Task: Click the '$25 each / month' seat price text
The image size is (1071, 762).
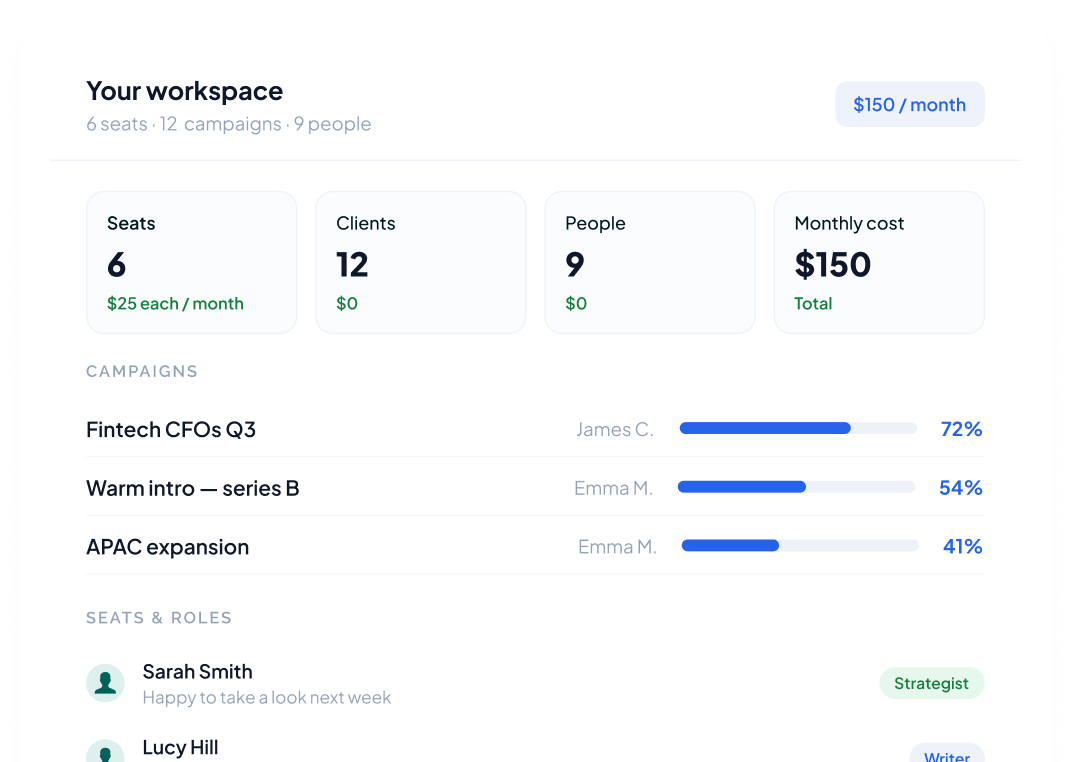Action: [x=176, y=304]
